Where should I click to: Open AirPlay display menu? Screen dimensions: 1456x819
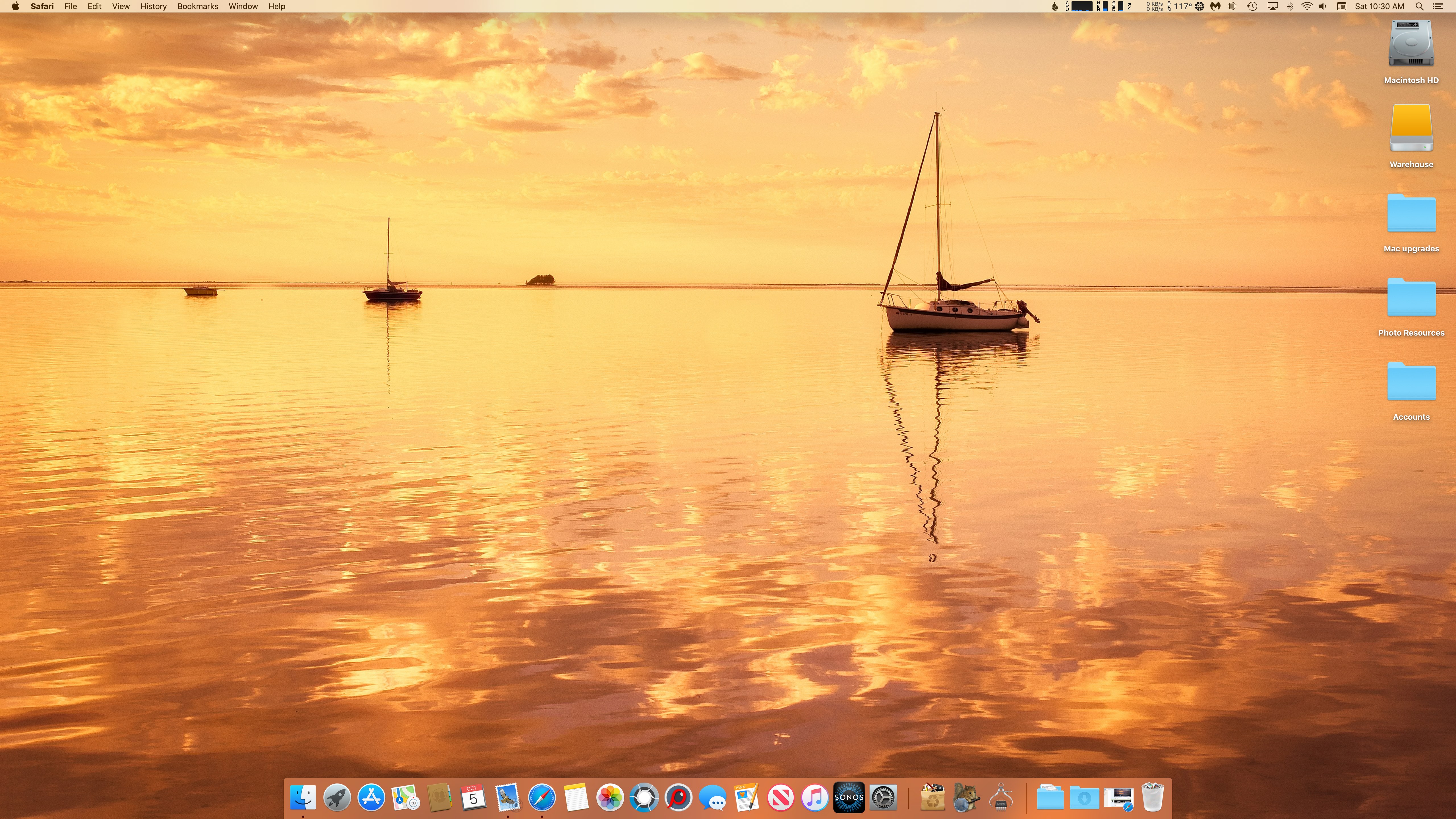click(x=1272, y=6)
